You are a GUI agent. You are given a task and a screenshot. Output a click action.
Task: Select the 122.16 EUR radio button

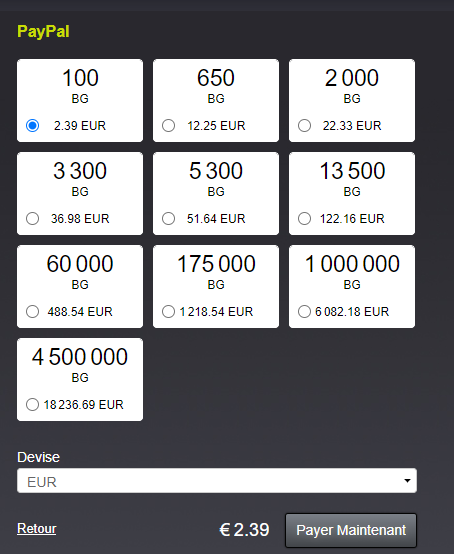pyautogui.click(x=304, y=218)
